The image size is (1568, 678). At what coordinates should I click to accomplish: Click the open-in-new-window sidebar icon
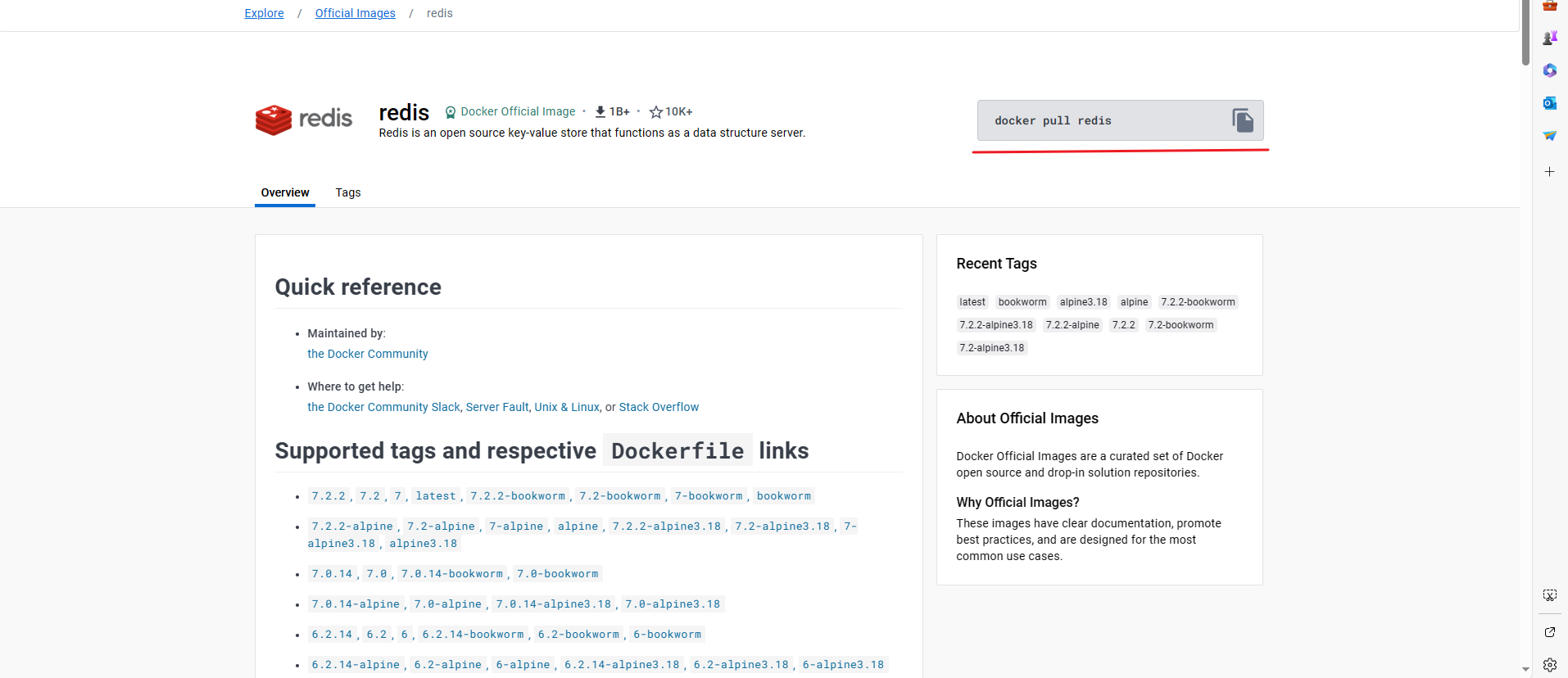pyautogui.click(x=1549, y=632)
